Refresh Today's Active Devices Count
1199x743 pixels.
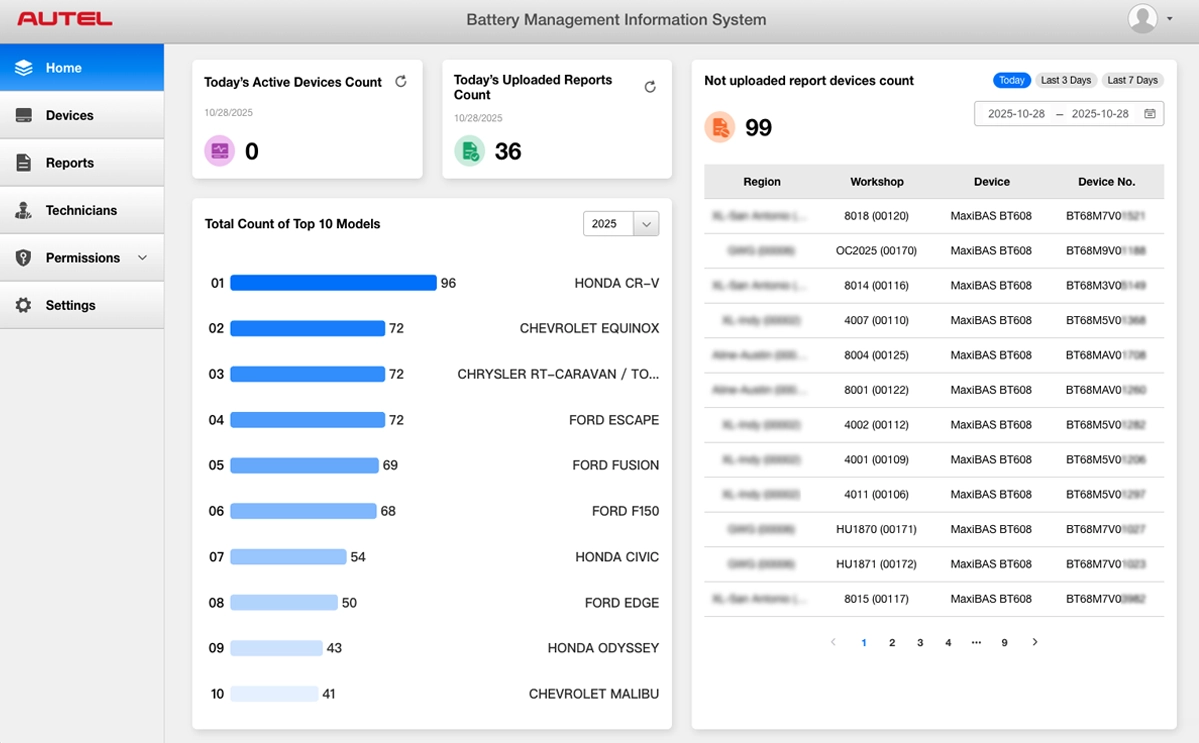tap(401, 82)
